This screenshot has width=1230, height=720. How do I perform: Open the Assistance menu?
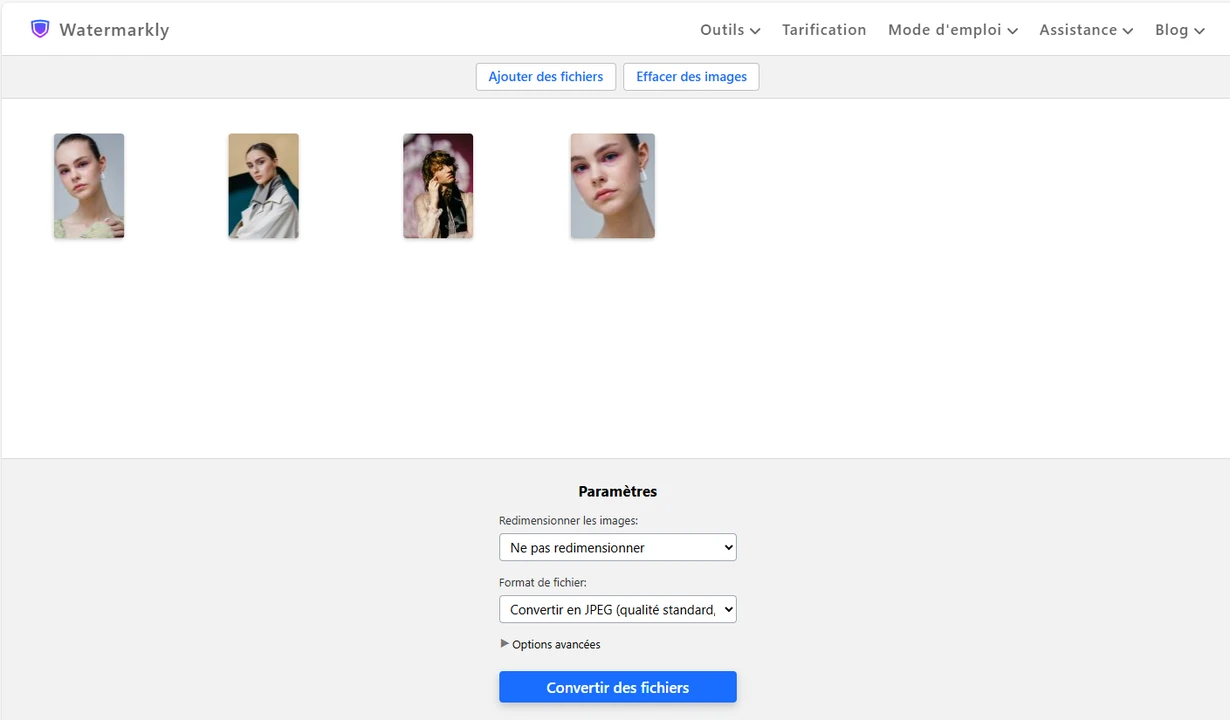(1077, 30)
